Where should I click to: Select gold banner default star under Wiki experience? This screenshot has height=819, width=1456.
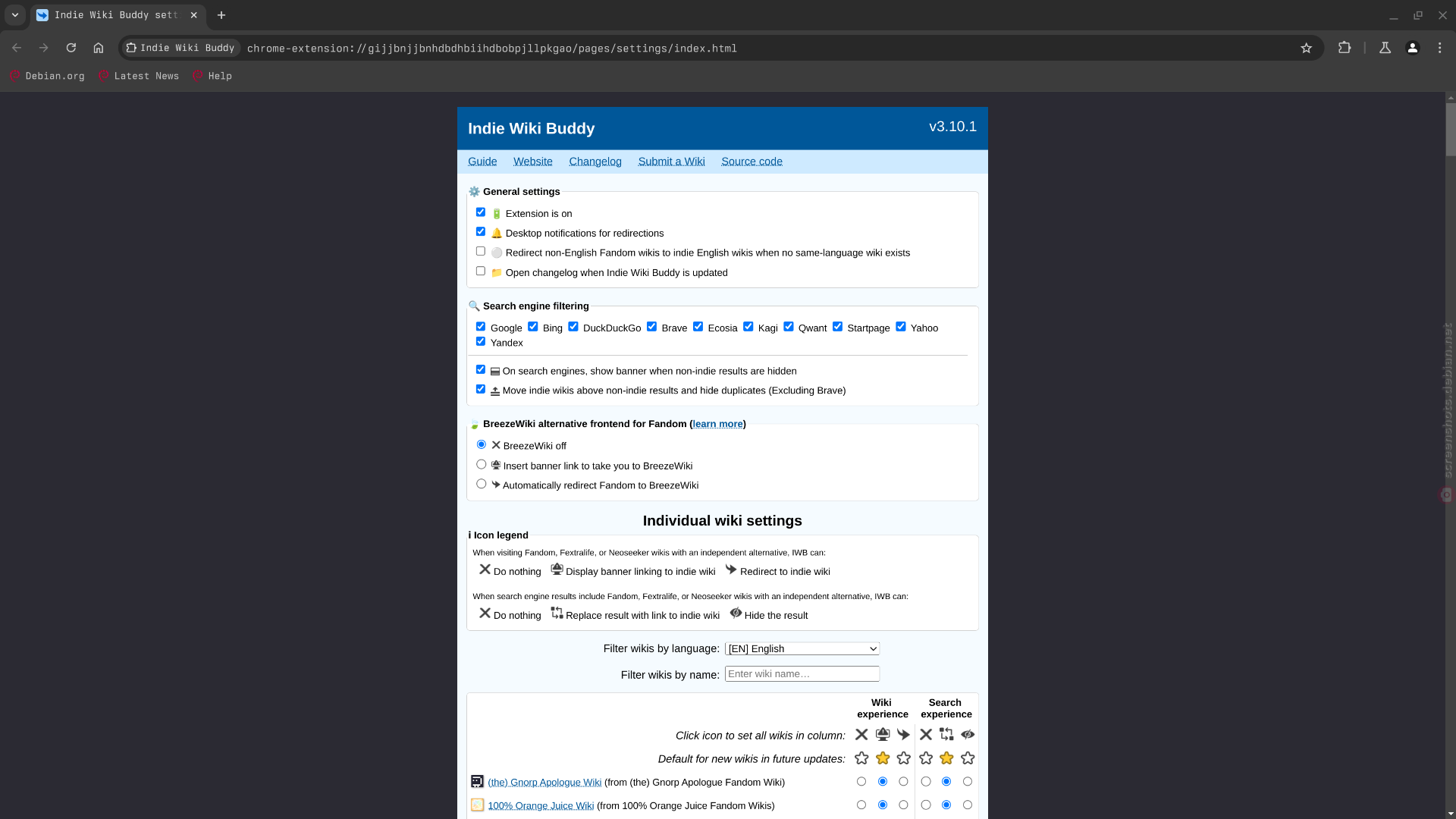[883, 758]
